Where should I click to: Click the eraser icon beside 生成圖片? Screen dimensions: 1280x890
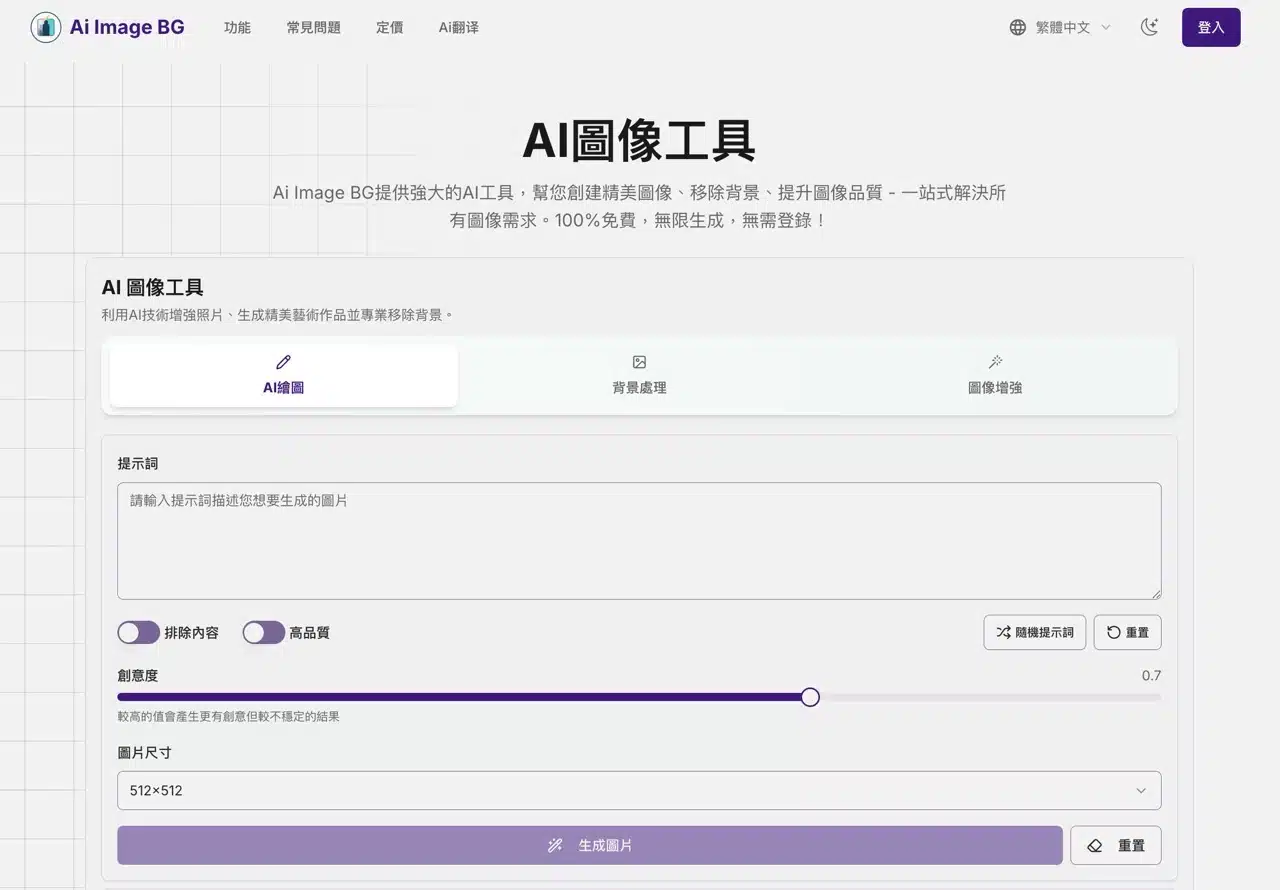coord(1095,845)
